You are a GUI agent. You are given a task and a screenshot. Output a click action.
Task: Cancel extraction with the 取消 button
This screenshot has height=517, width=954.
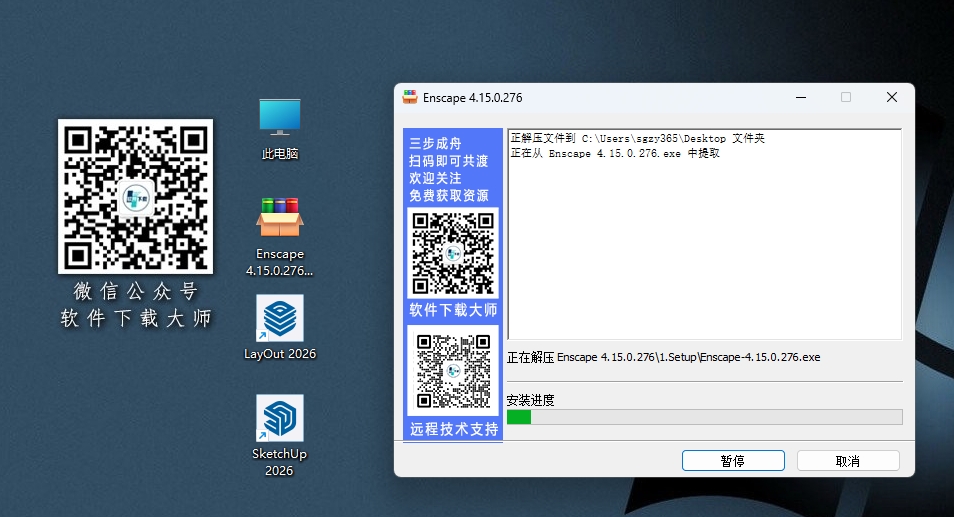848,460
